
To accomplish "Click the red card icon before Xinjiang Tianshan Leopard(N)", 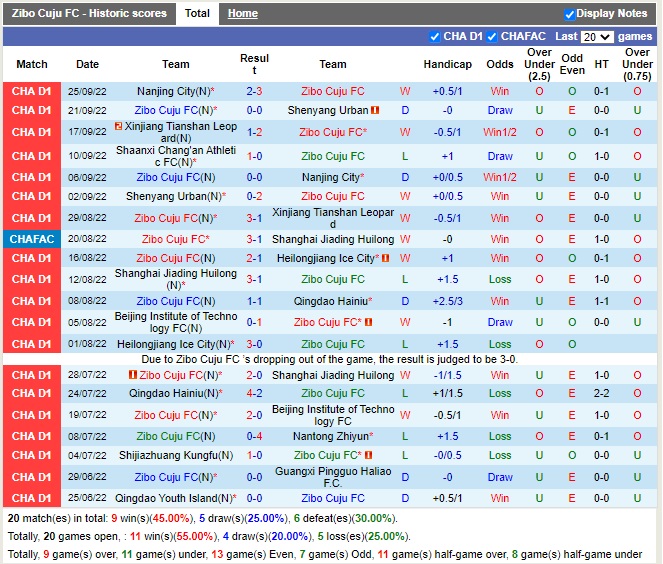I will (x=118, y=127).
